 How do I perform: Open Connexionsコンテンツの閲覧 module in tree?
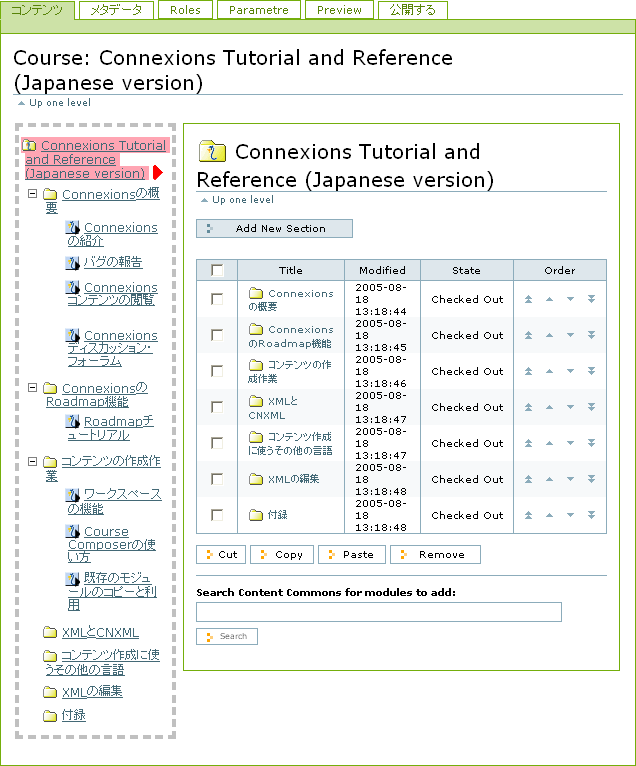click(x=112, y=294)
